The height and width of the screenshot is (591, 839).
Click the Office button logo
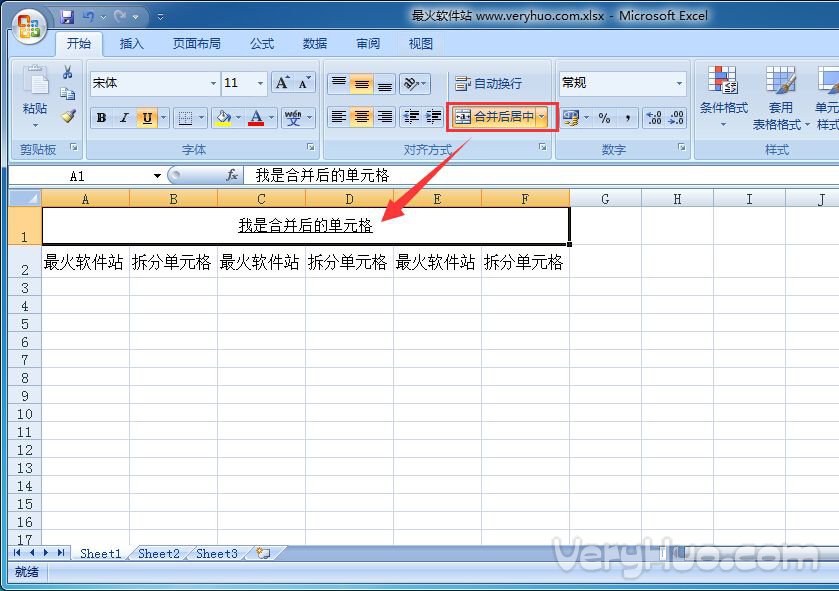[29, 27]
